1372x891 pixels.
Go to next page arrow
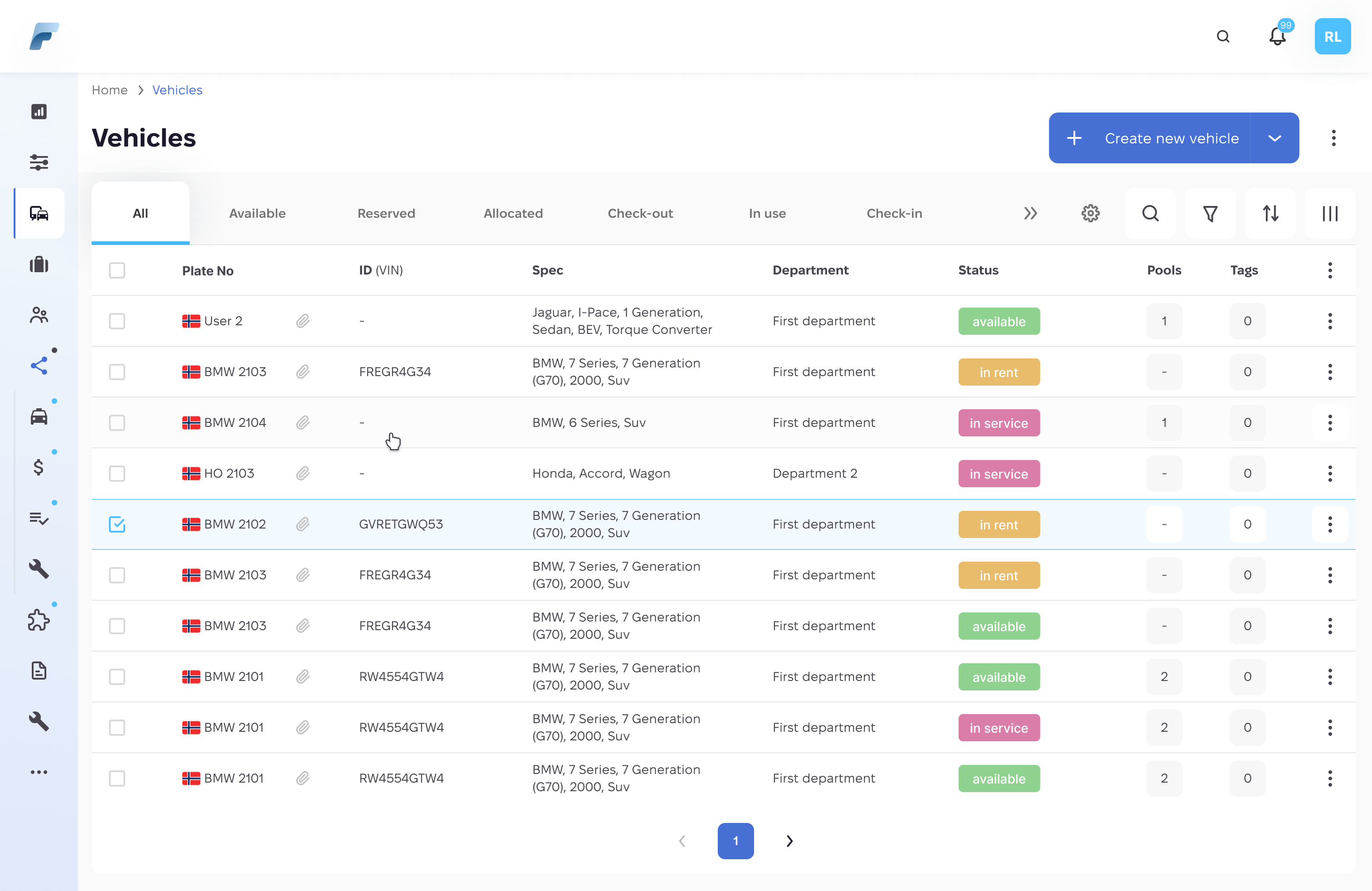[789, 841]
